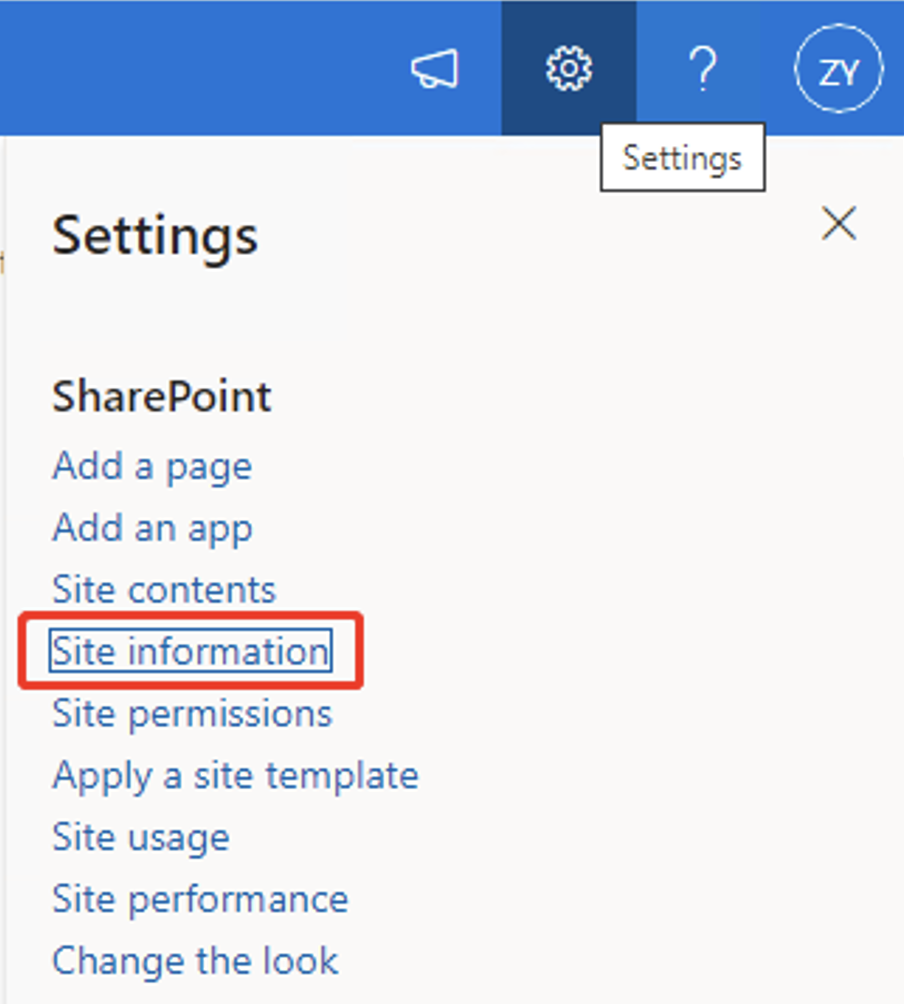This screenshot has width=904, height=1004.
Task: Select the Add a page link
Action: [152, 466]
